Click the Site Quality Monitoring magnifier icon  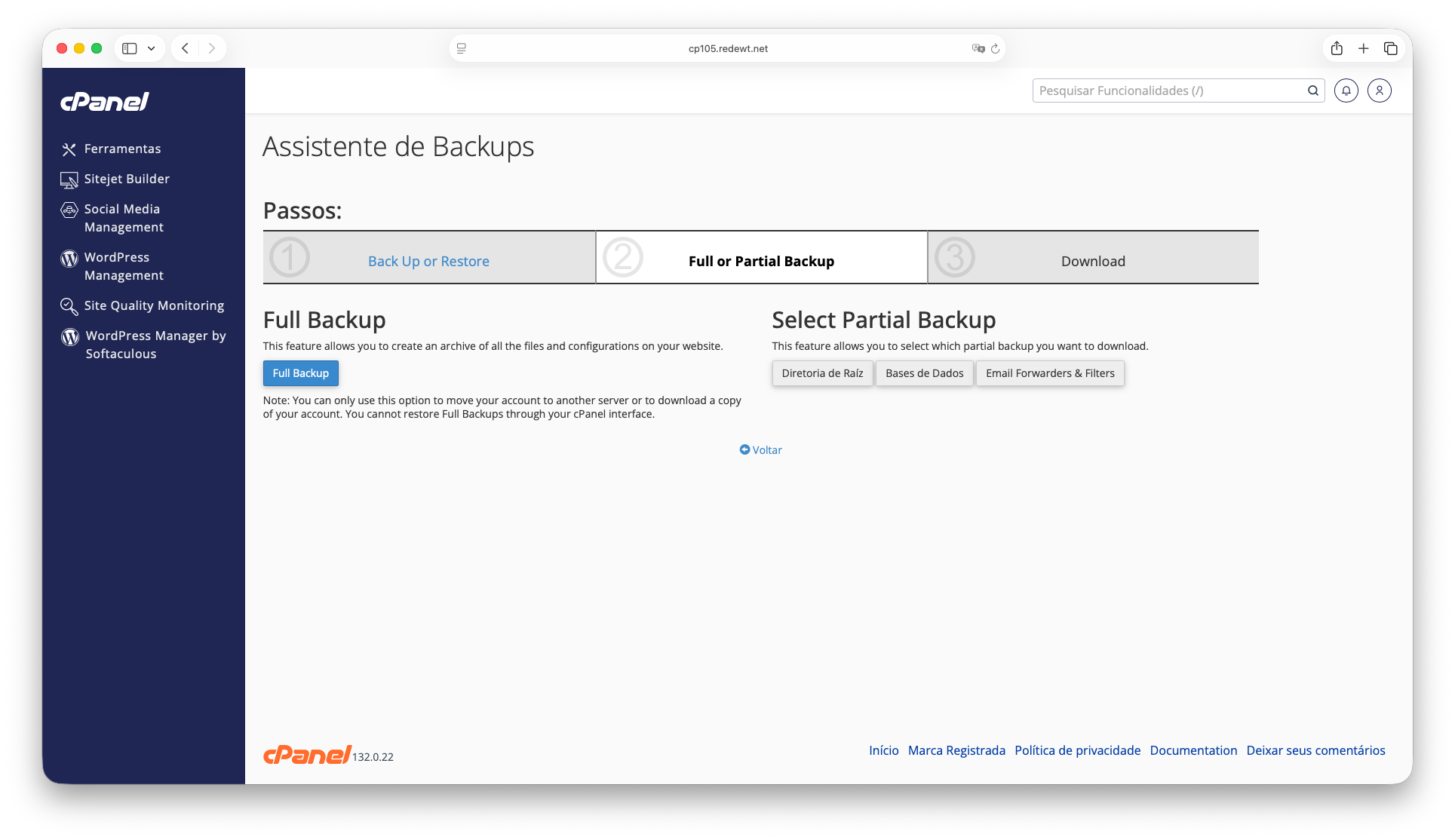69,306
